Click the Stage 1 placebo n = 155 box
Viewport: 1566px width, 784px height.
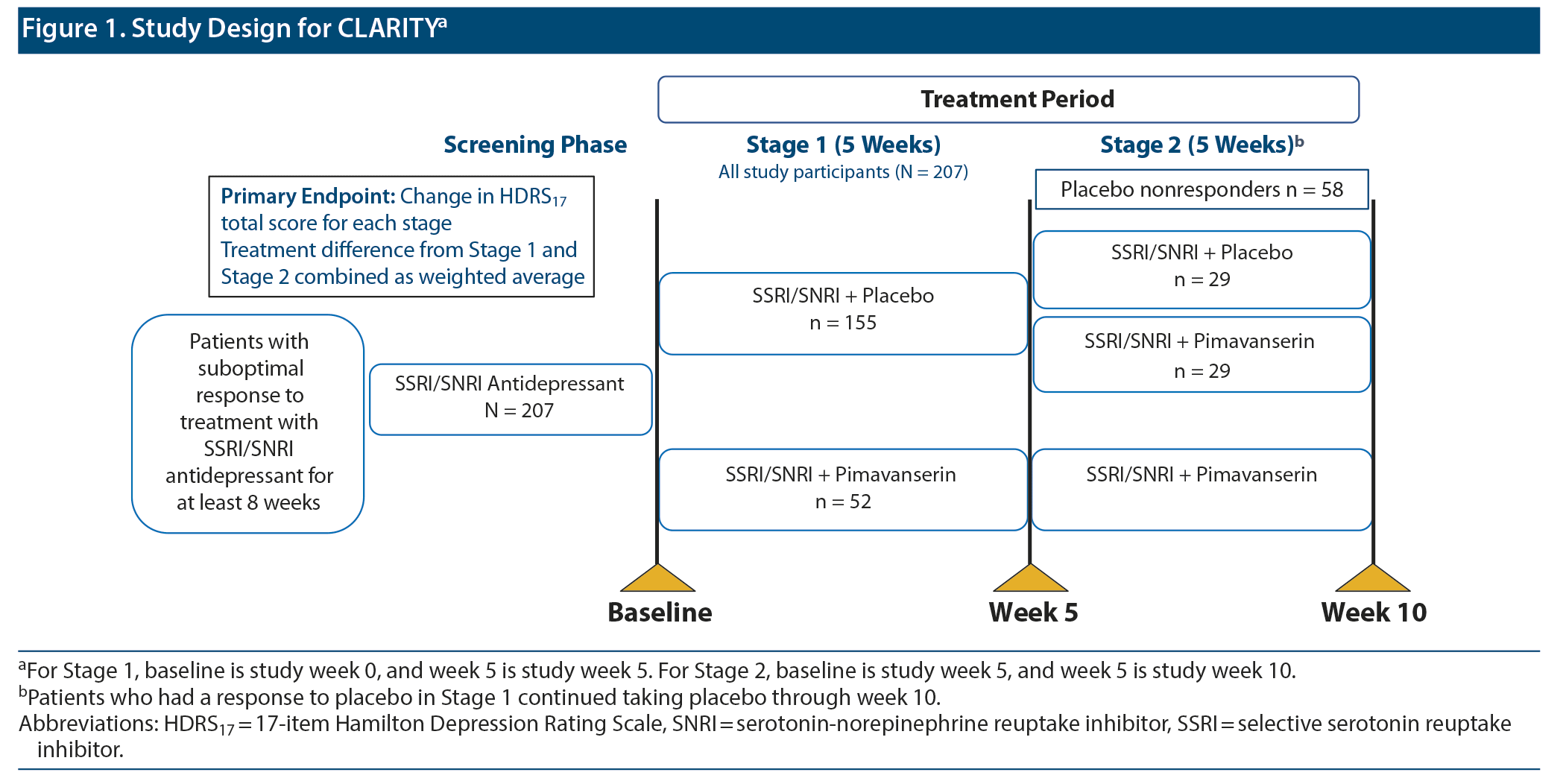(843, 313)
